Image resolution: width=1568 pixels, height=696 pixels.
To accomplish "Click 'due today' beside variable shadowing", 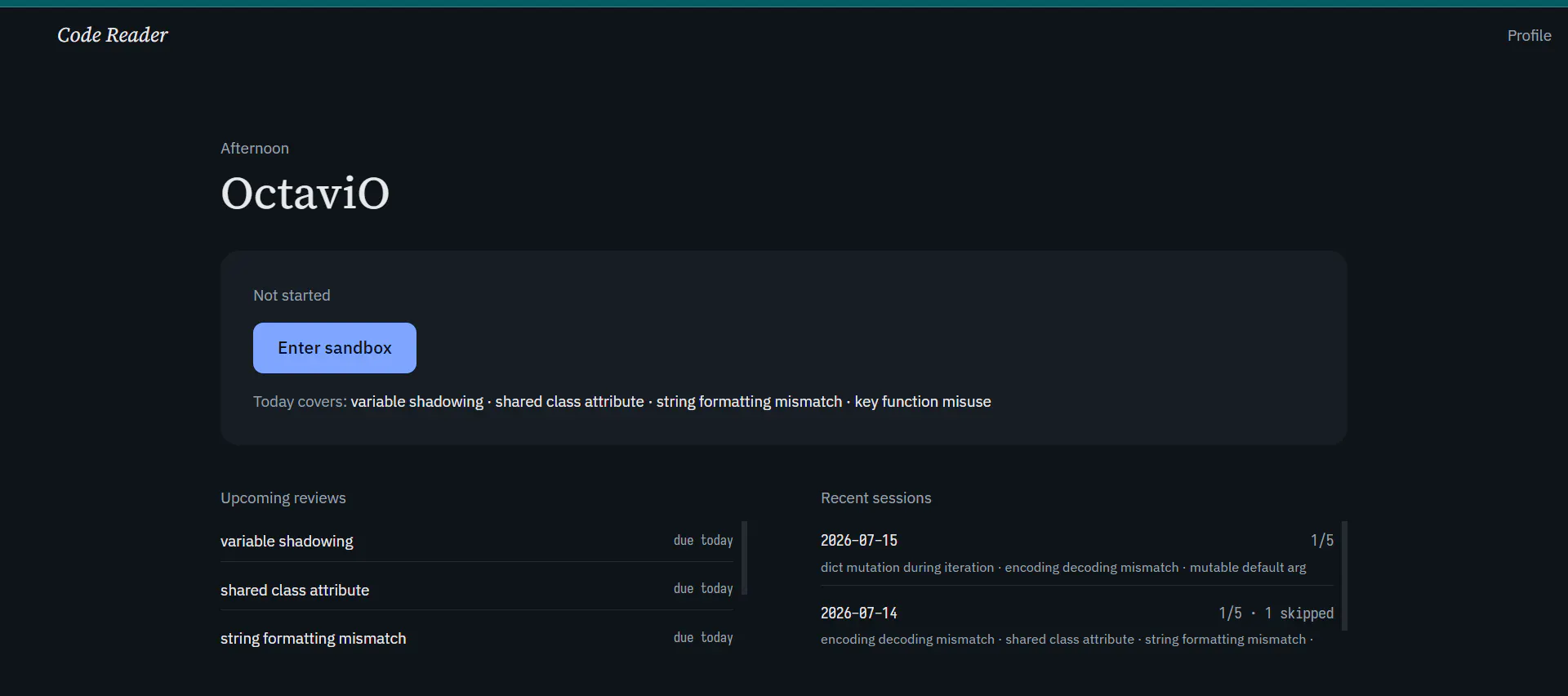I will pyautogui.click(x=703, y=540).
